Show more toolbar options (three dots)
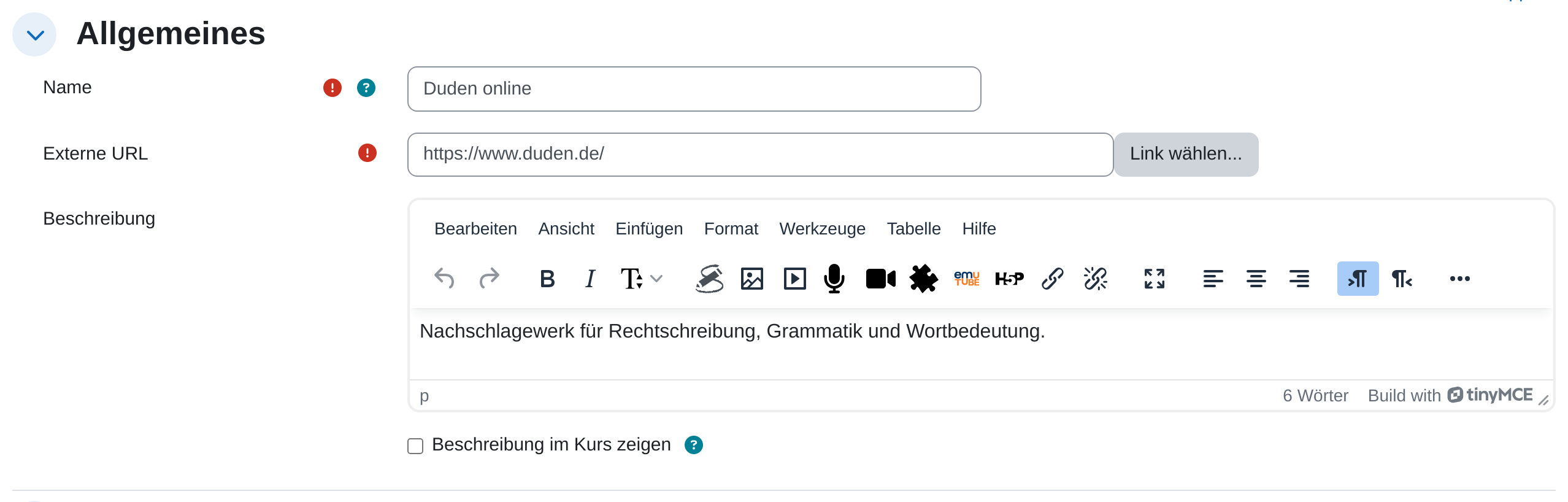Screen dimensions: 1568x502 1460,279
